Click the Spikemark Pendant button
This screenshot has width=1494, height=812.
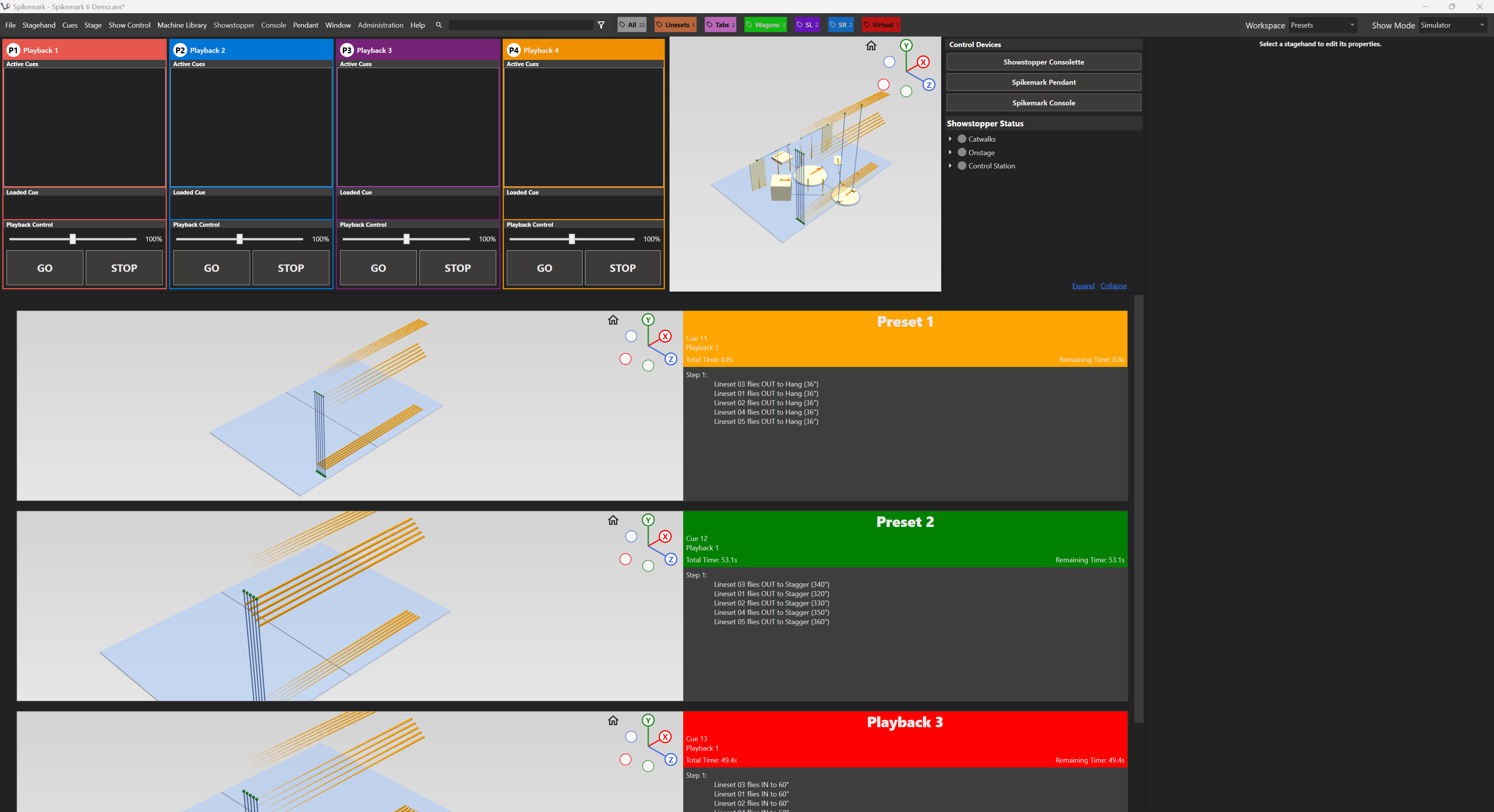coord(1043,82)
